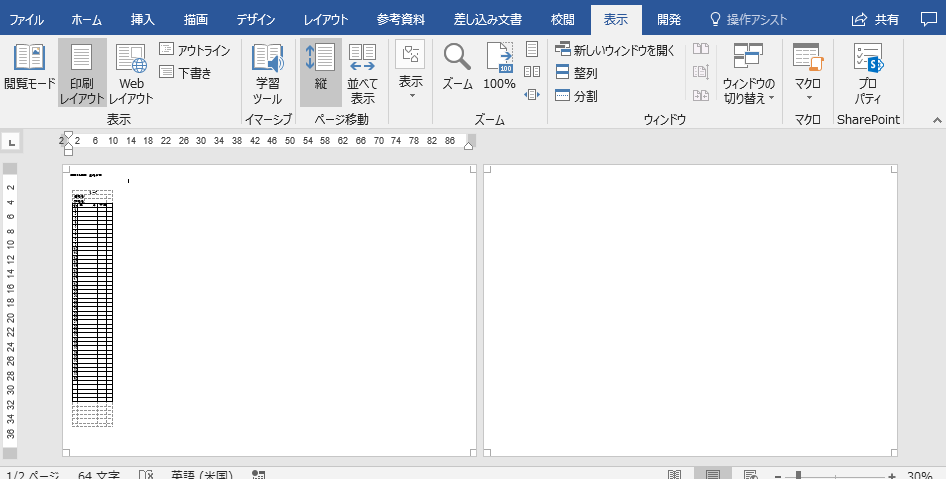Image resolution: width=946 pixels, height=479 pixels.
Task: Click the status bar print layout icon
Action: 713,474
